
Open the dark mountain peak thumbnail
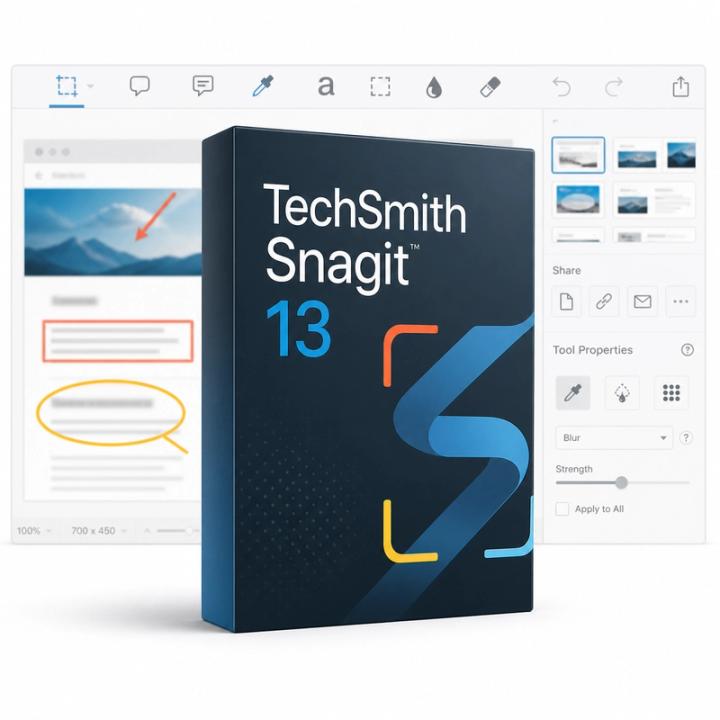click(x=681, y=155)
